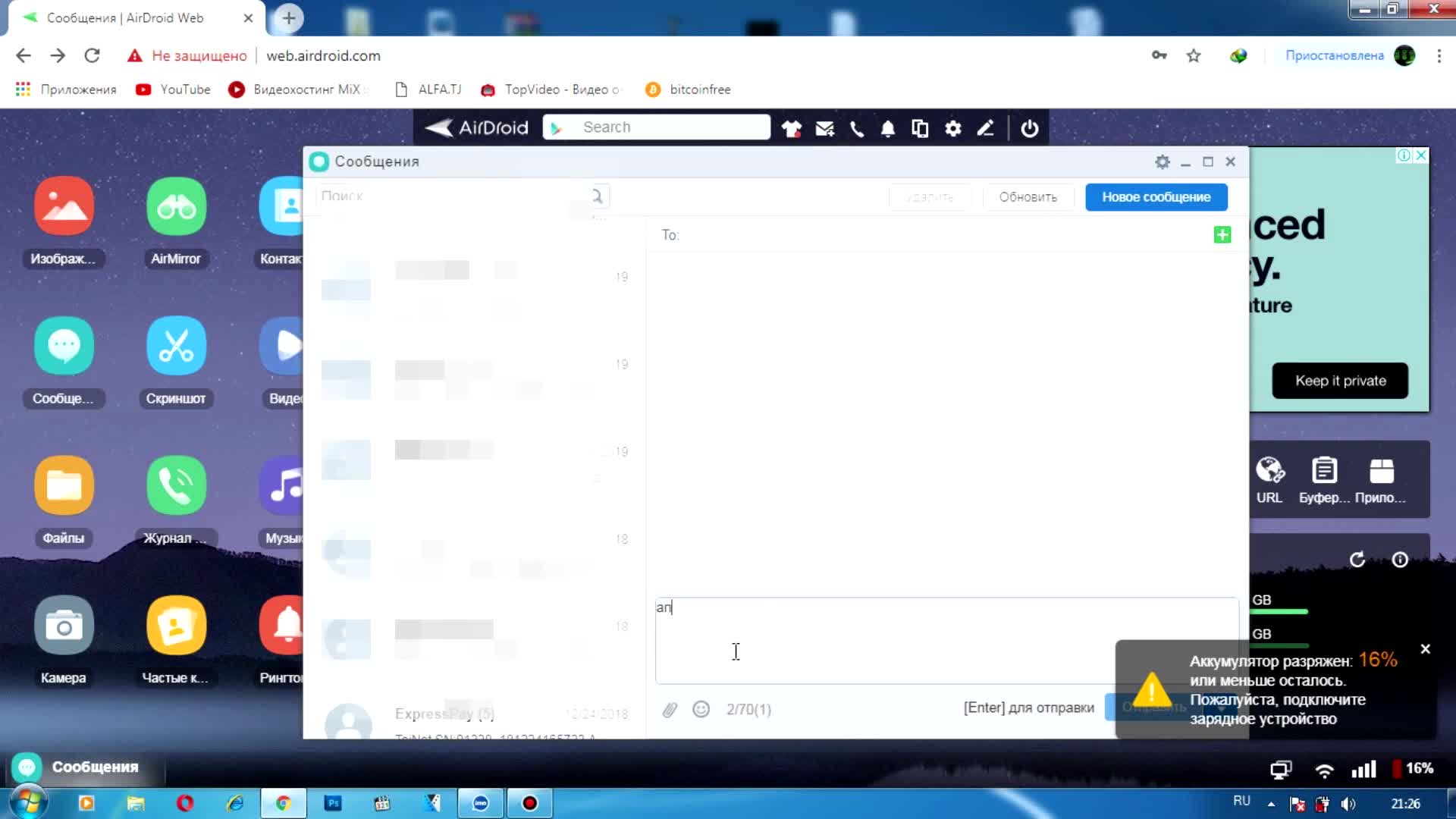Open the frequent contacts (Частые к...) app
The height and width of the screenshot is (819, 1456).
pyautogui.click(x=176, y=625)
